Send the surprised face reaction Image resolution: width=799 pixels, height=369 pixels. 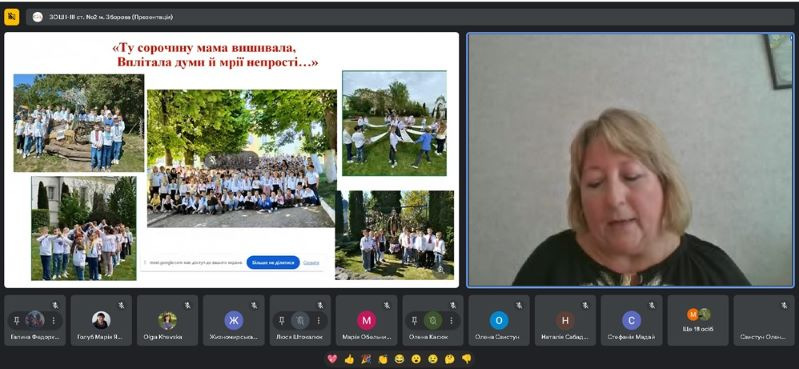coord(416,359)
